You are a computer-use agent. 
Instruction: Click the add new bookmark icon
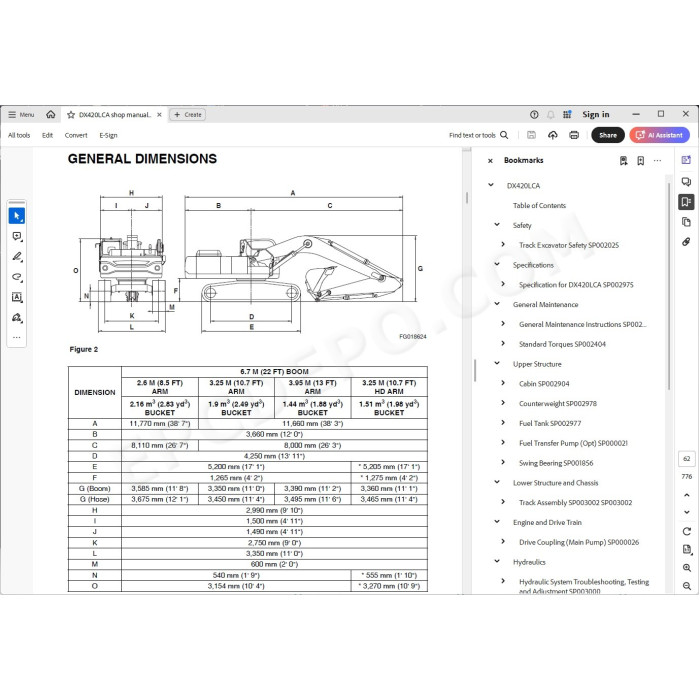[x=641, y=161]
